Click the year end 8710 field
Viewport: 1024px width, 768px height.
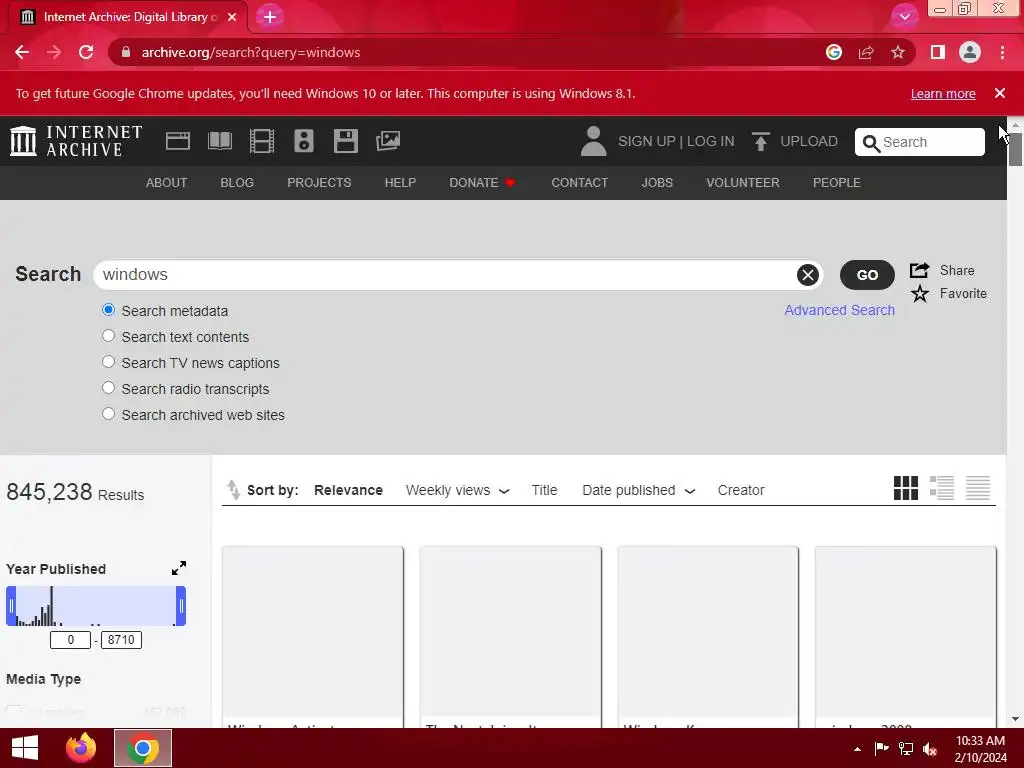point(121,640)
